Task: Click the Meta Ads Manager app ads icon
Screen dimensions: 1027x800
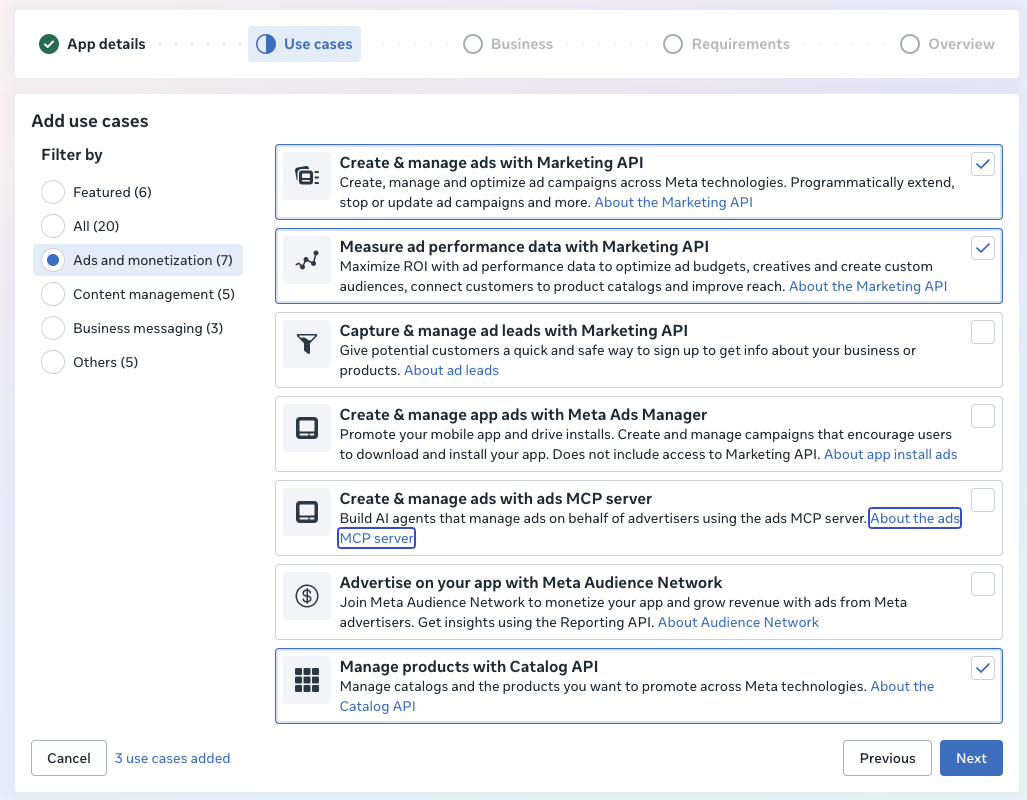Action: click(307, 428)
